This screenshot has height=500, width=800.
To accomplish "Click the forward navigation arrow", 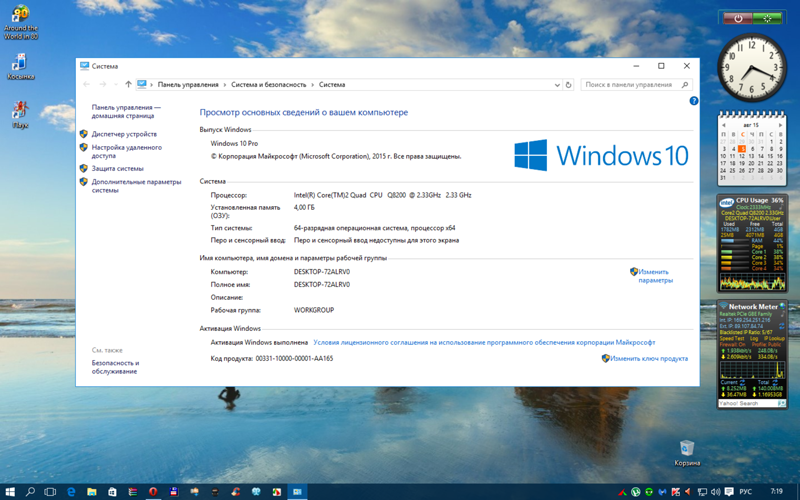I will 103,85.
